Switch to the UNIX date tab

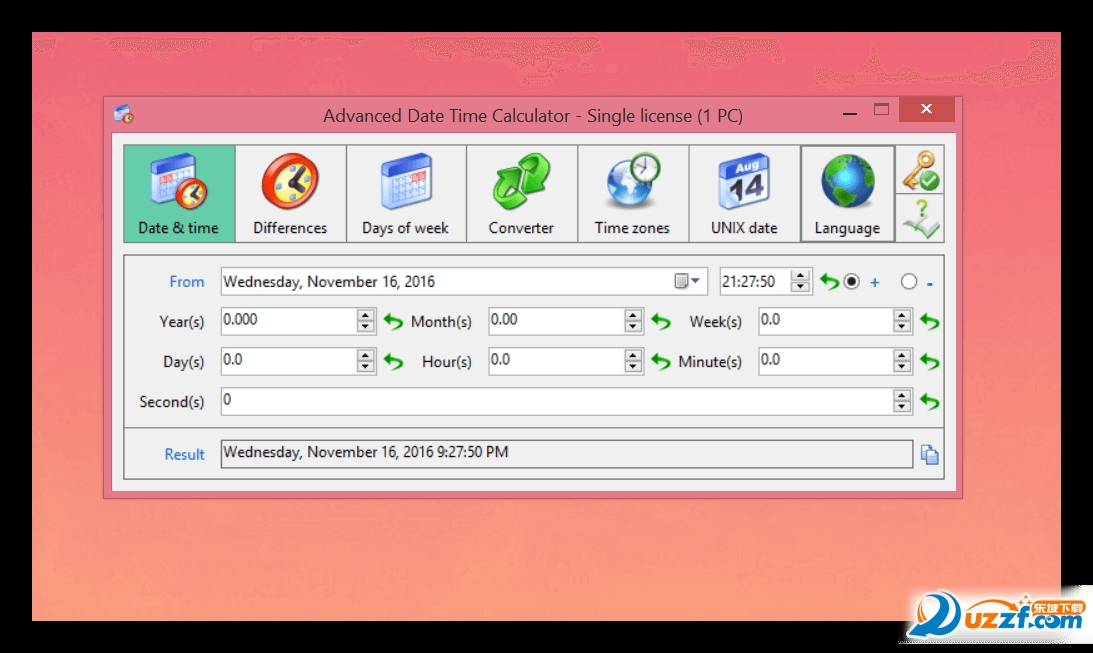pos(744,194)
